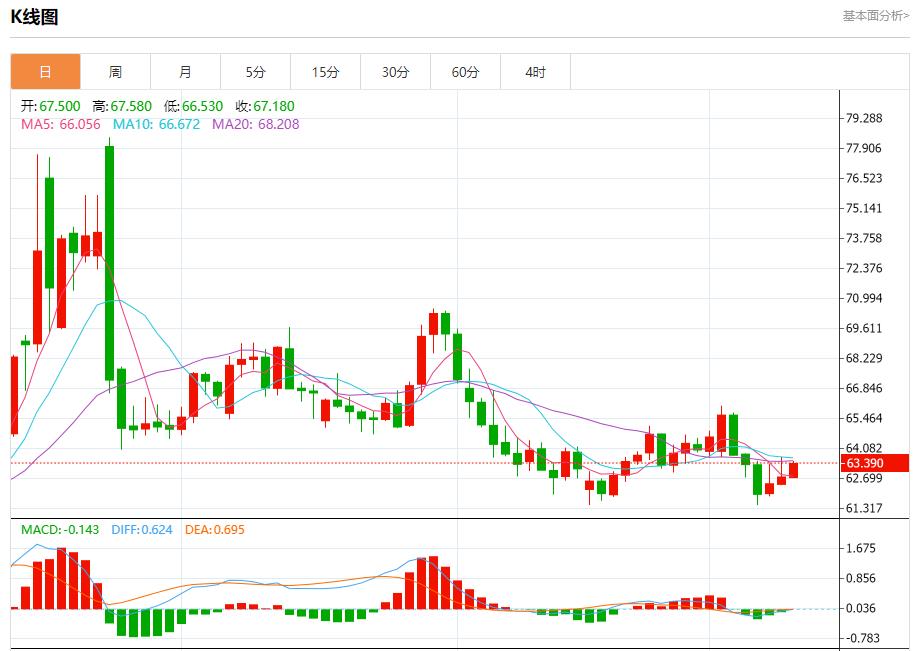Click the tallest green candlestick on the chart

click(x=108, y=260)
